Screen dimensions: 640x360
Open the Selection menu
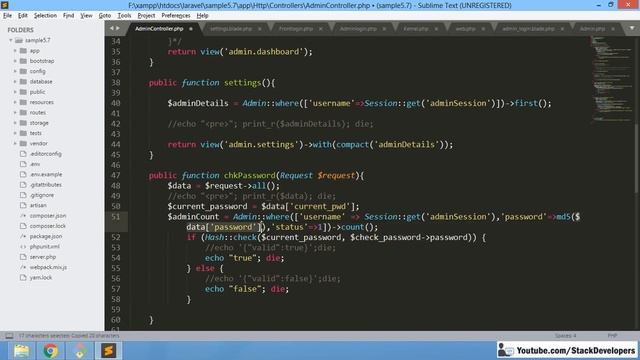pyautogui.click(x=45, y=16)
